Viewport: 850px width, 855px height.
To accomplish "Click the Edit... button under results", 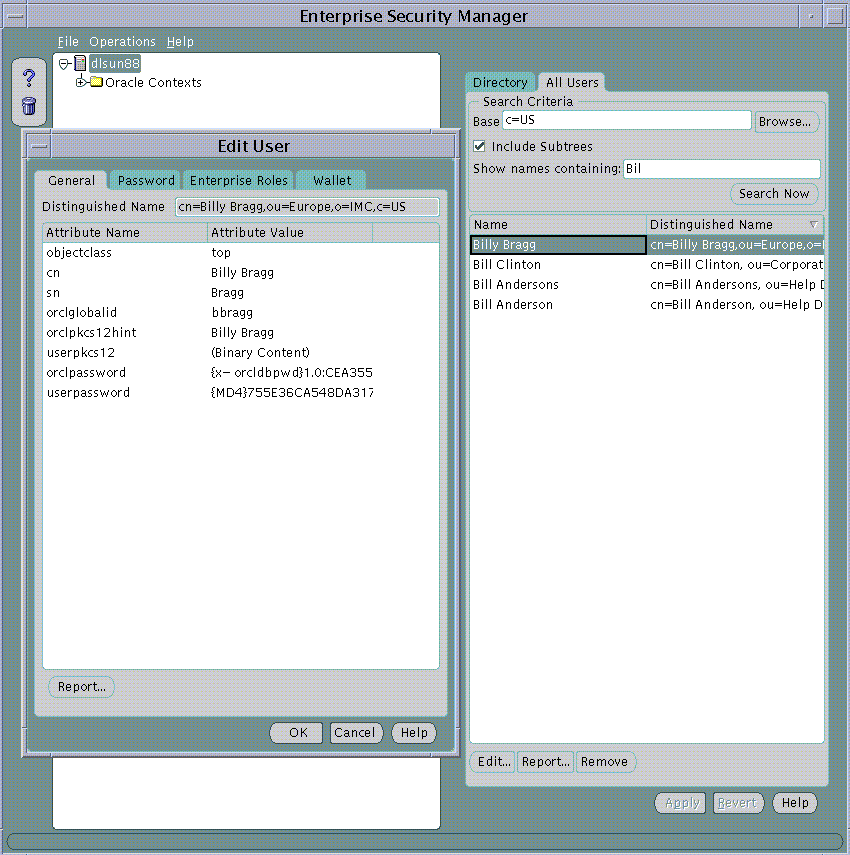I will point(493,761).
